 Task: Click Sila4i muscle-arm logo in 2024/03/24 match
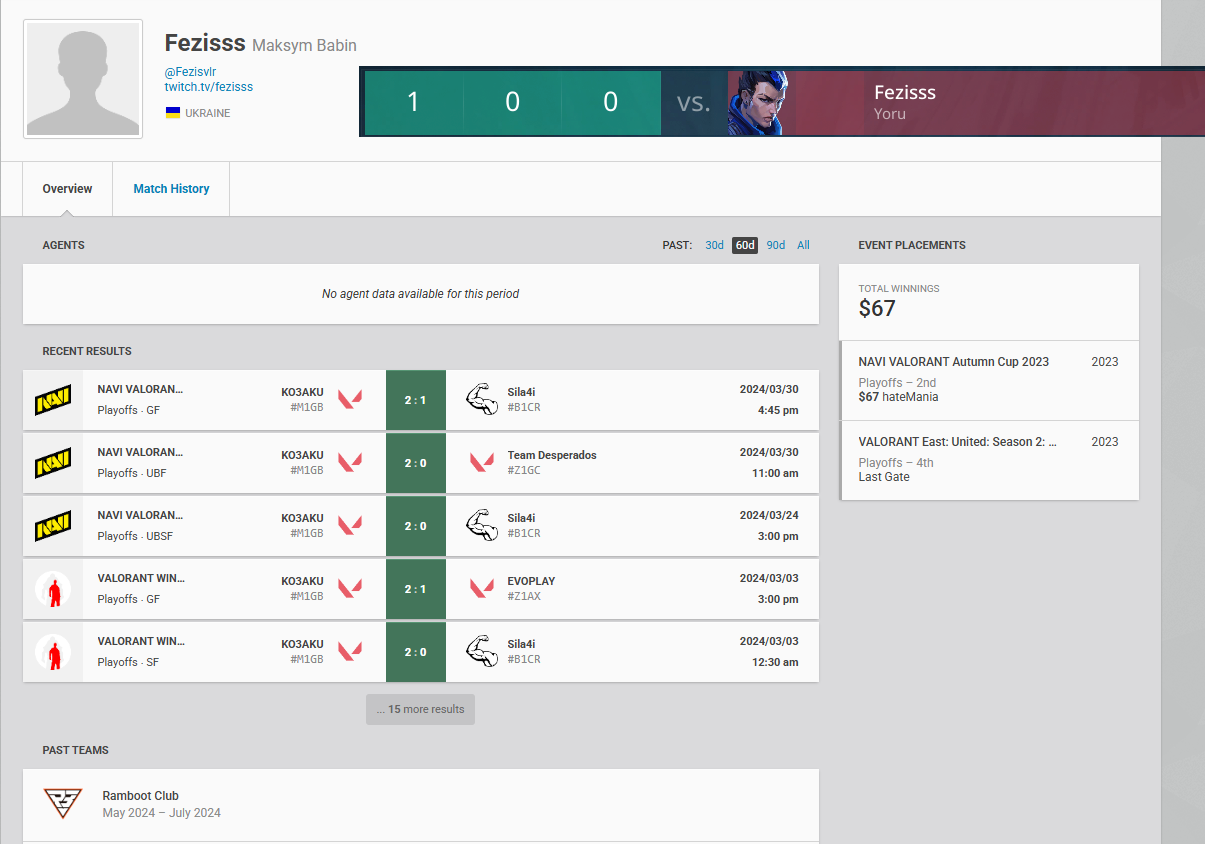click(482, 526)
